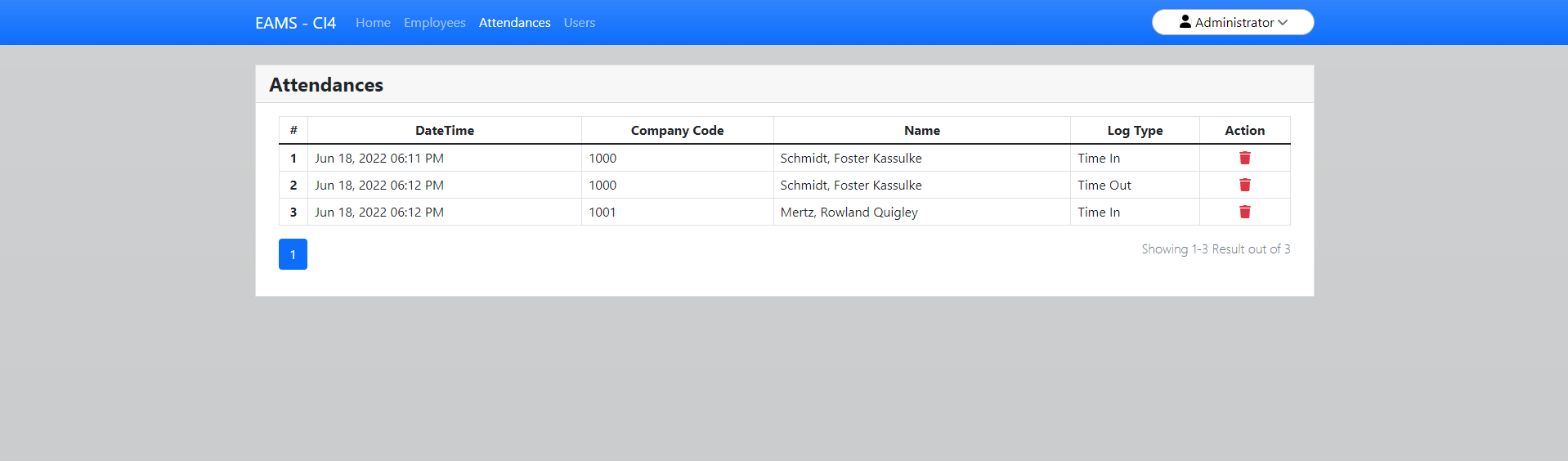Click the Log Type column header
This screenshot has width=1568, height=461.
(x=1135, y=131)
